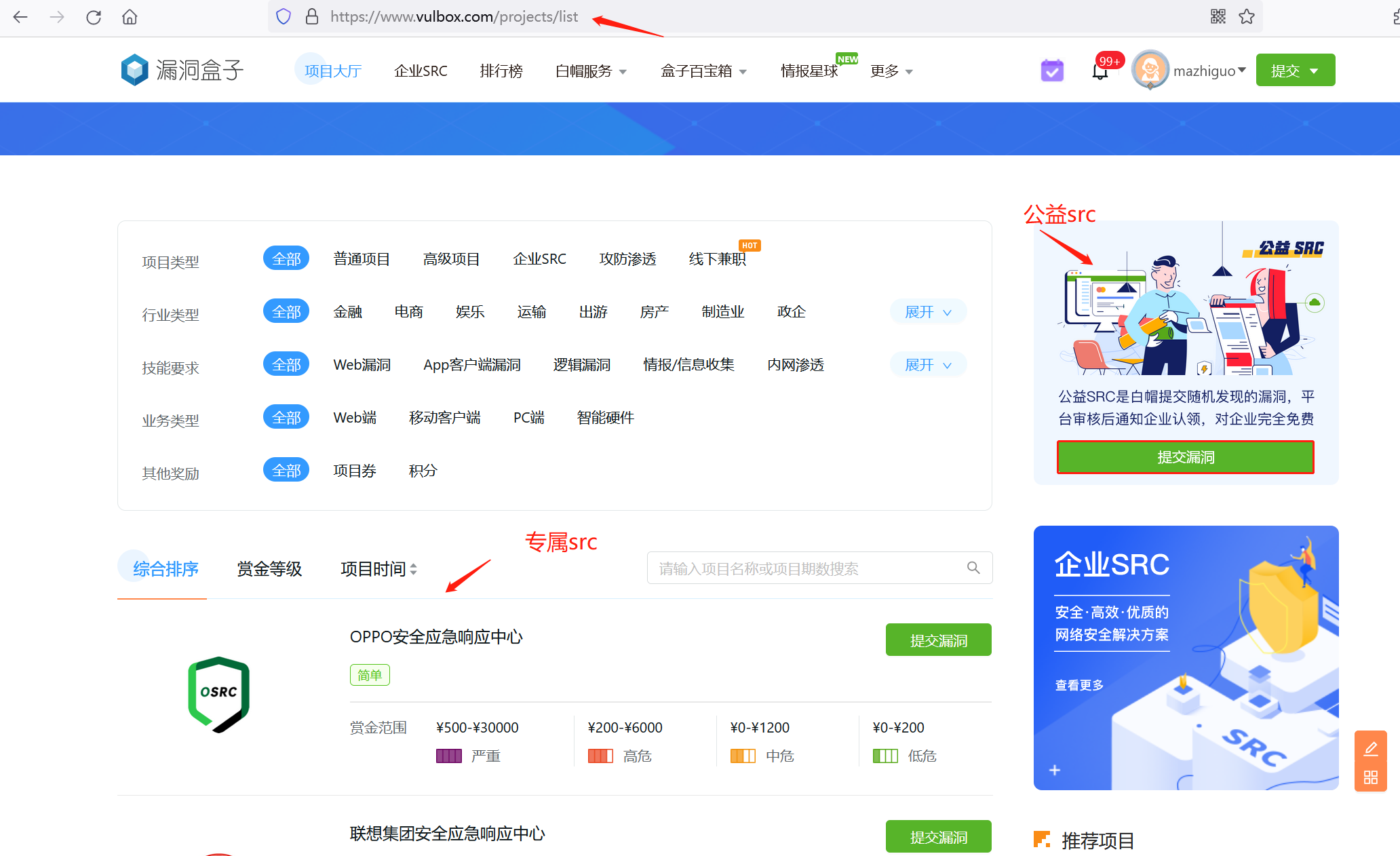Viewport: 1400px width, 856px height.
Task: Click the purple 严重 severity icon
Action: point(449,756)
